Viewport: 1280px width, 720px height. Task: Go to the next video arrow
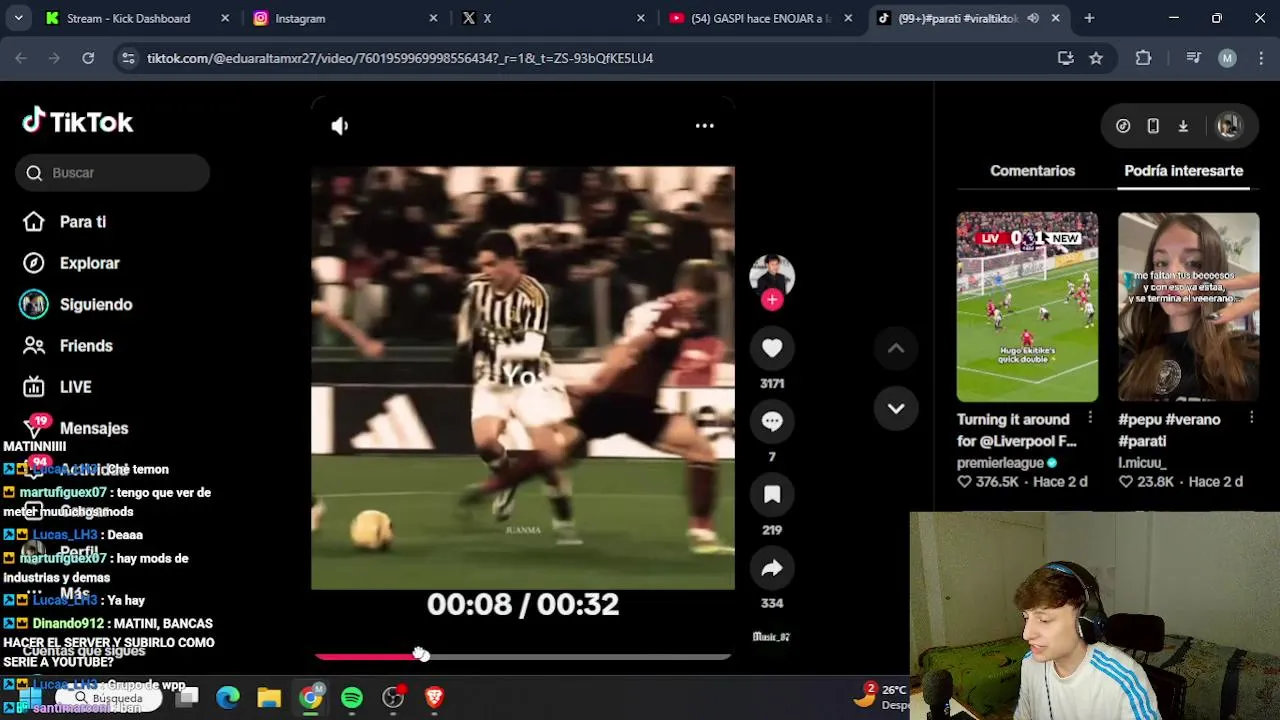tap(896, 408)
